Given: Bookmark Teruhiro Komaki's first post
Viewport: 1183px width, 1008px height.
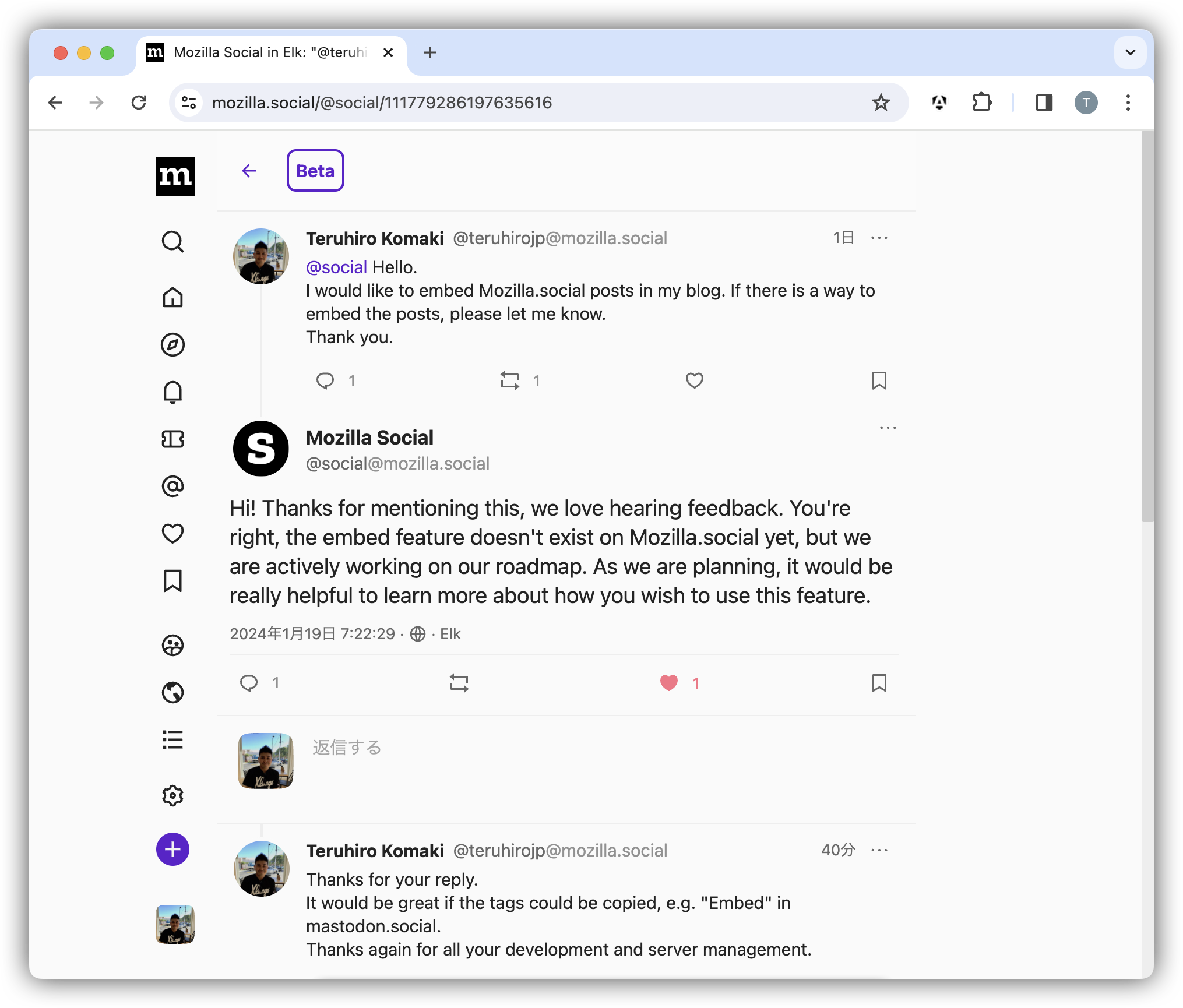Looking at the screenshot, I should click(880, 381).
